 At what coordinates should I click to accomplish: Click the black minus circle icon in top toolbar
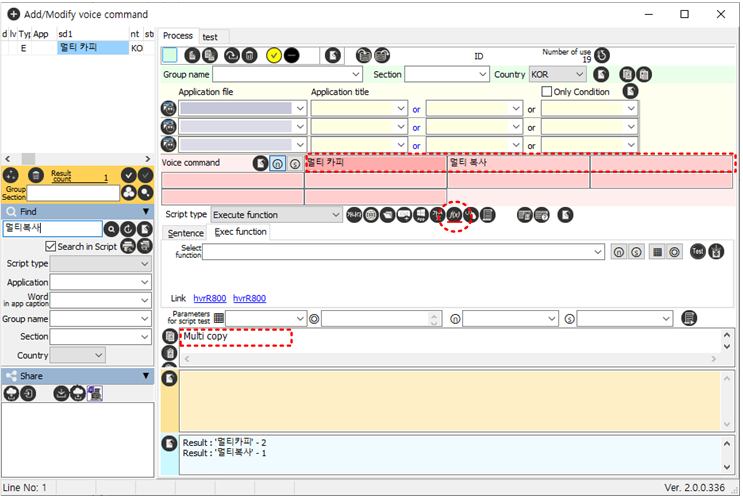(291, 55)
